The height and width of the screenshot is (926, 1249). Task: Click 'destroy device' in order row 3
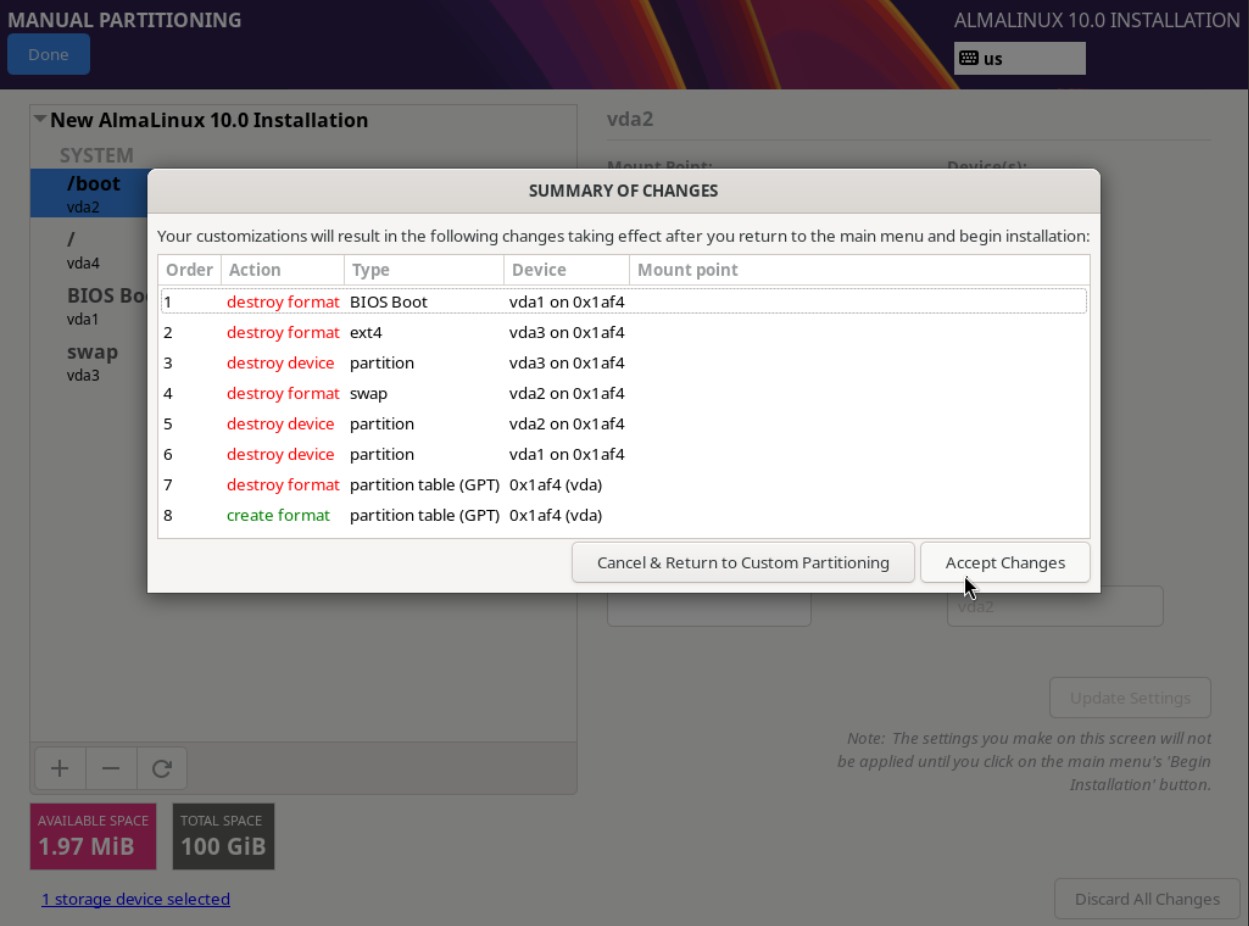[280, 363]
